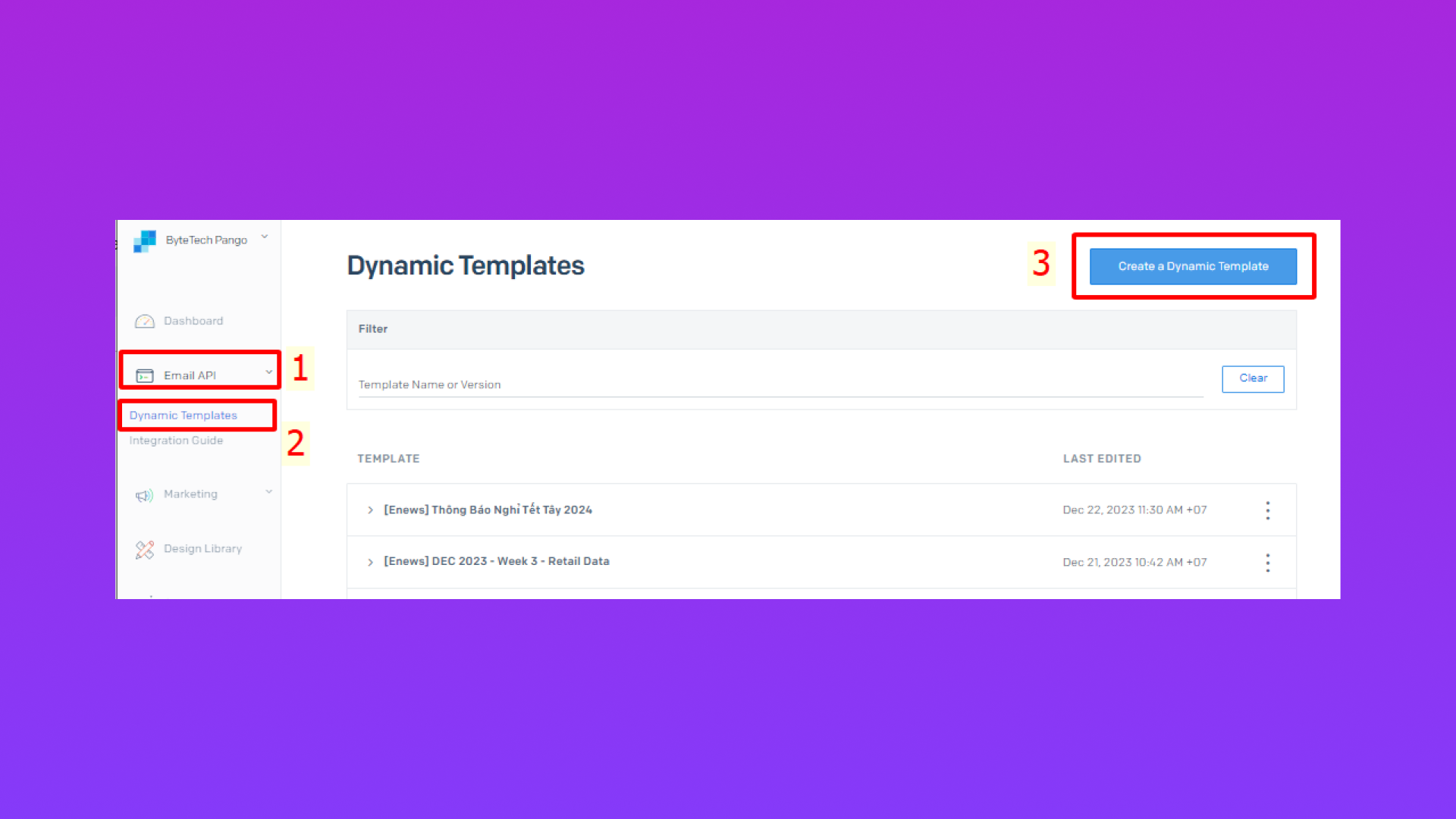Open the Integration Guide sidebar item

(x=176, y=441)
